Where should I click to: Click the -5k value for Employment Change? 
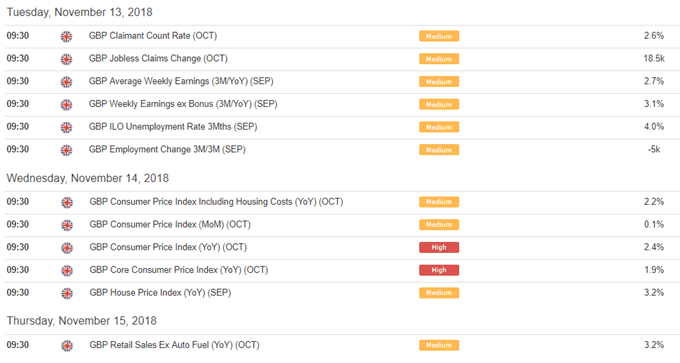[x=654, y=149]
